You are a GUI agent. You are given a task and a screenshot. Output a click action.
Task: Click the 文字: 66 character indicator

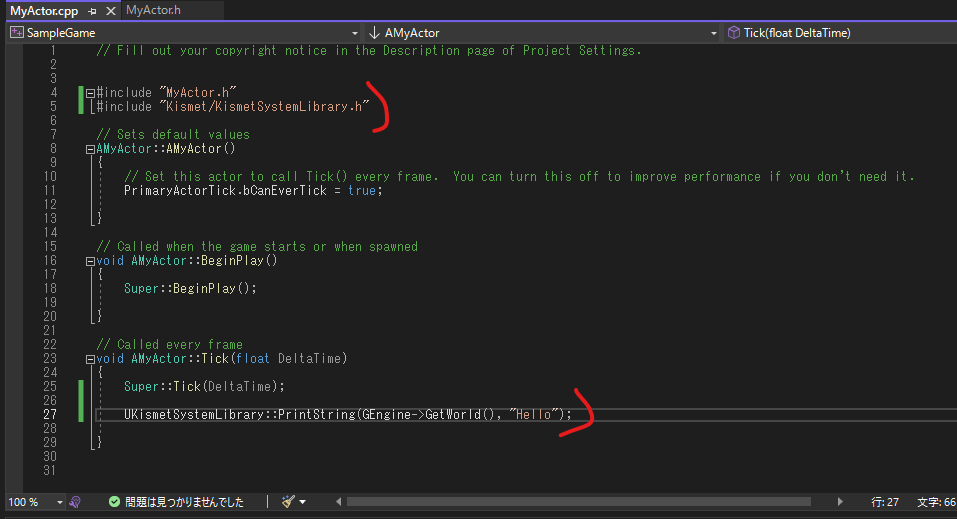pyautogui.click(x=936, y=502)
